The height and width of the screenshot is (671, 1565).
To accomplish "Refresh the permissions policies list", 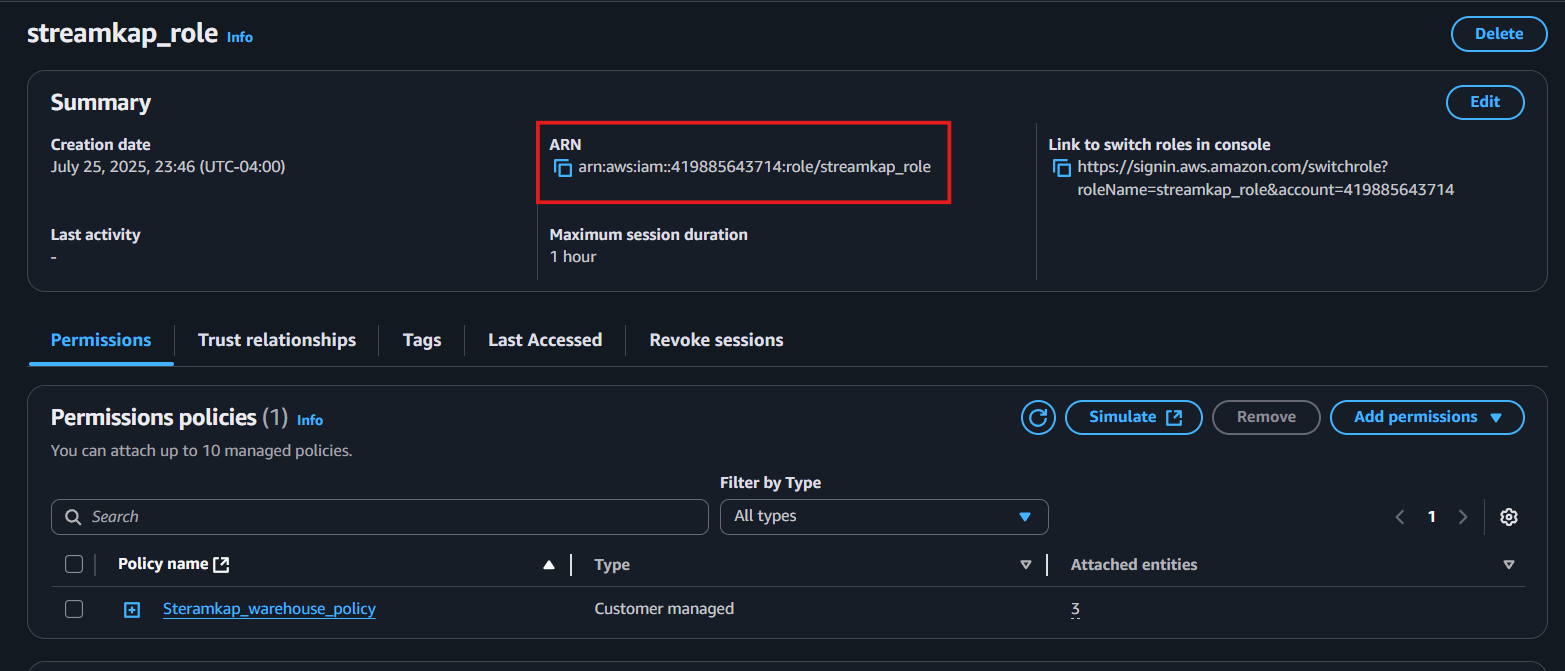I will 1038,417.
